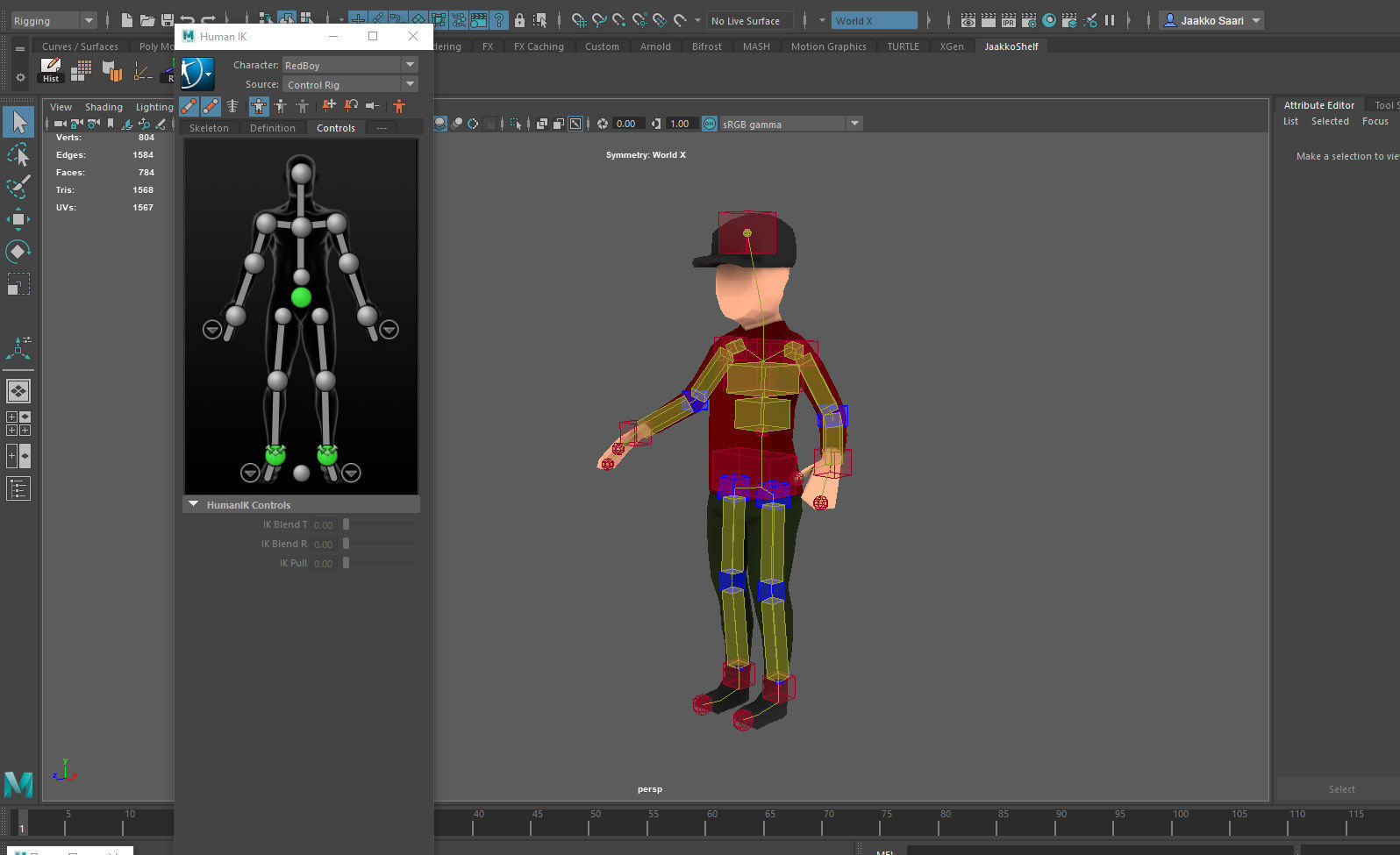Click the question mark snap icon
This screenshot has height=855, width=1400.
[x=498, y=20]
